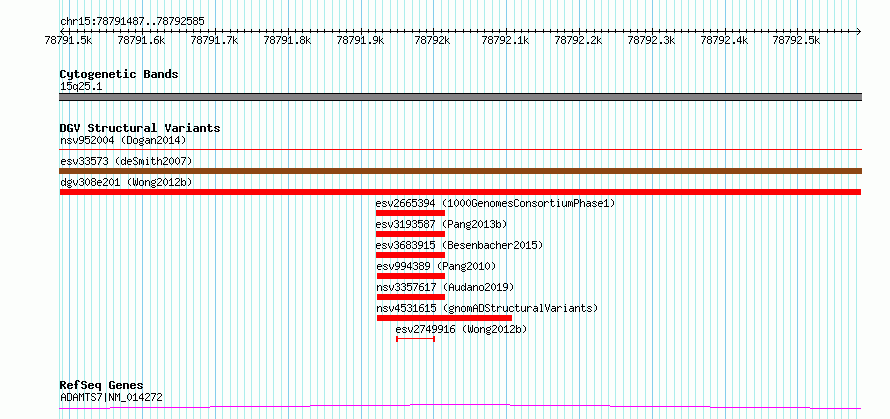890x419 pixels.
Task: Click the red bar under nsv4531615
Action: click(x=444, y=318)
